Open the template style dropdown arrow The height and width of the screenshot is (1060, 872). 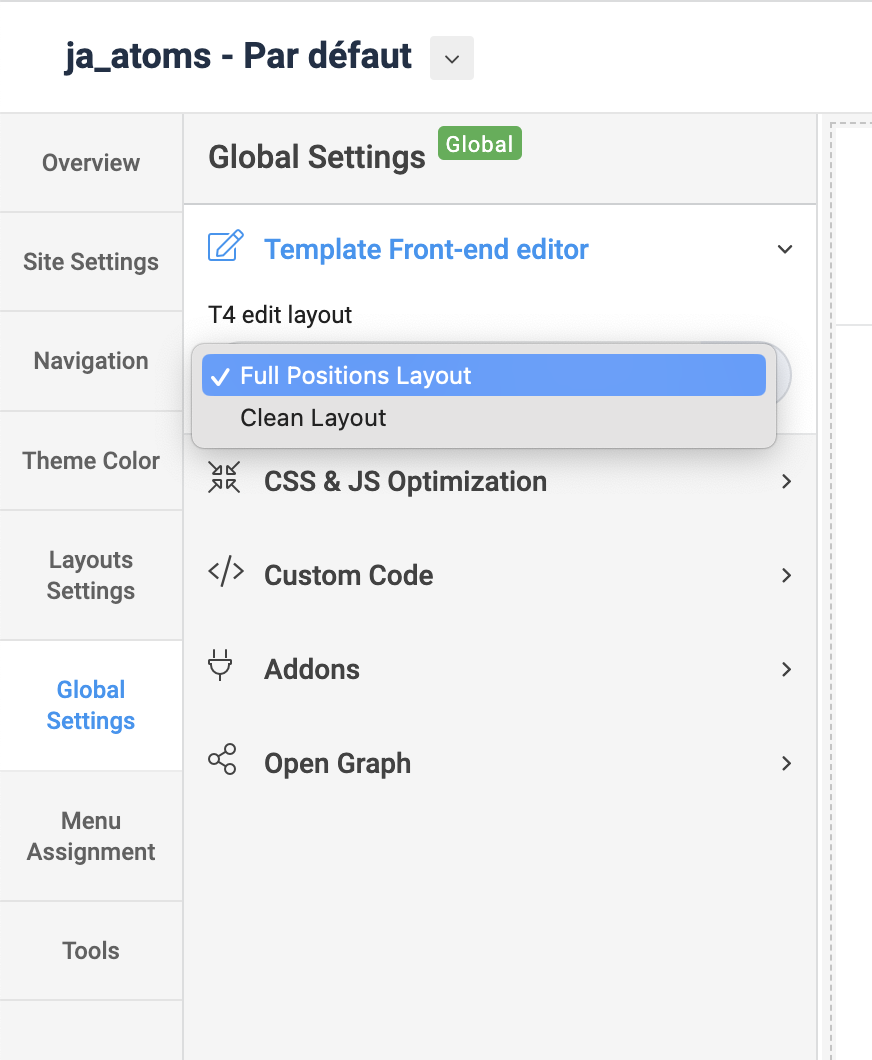coord(452,59)
